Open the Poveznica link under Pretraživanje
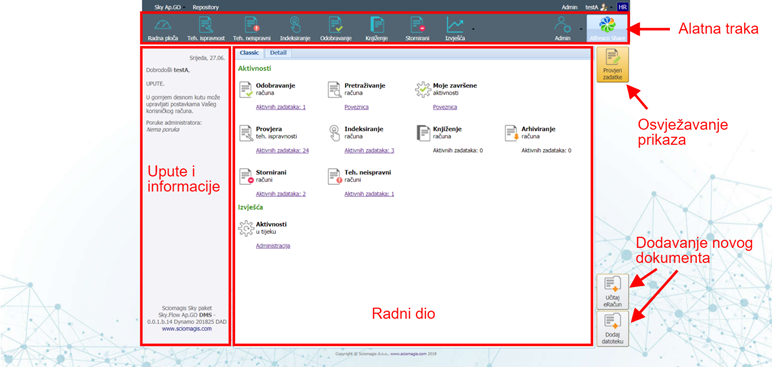This screenshot has height=367, width=772. click(x=356, y=107)
